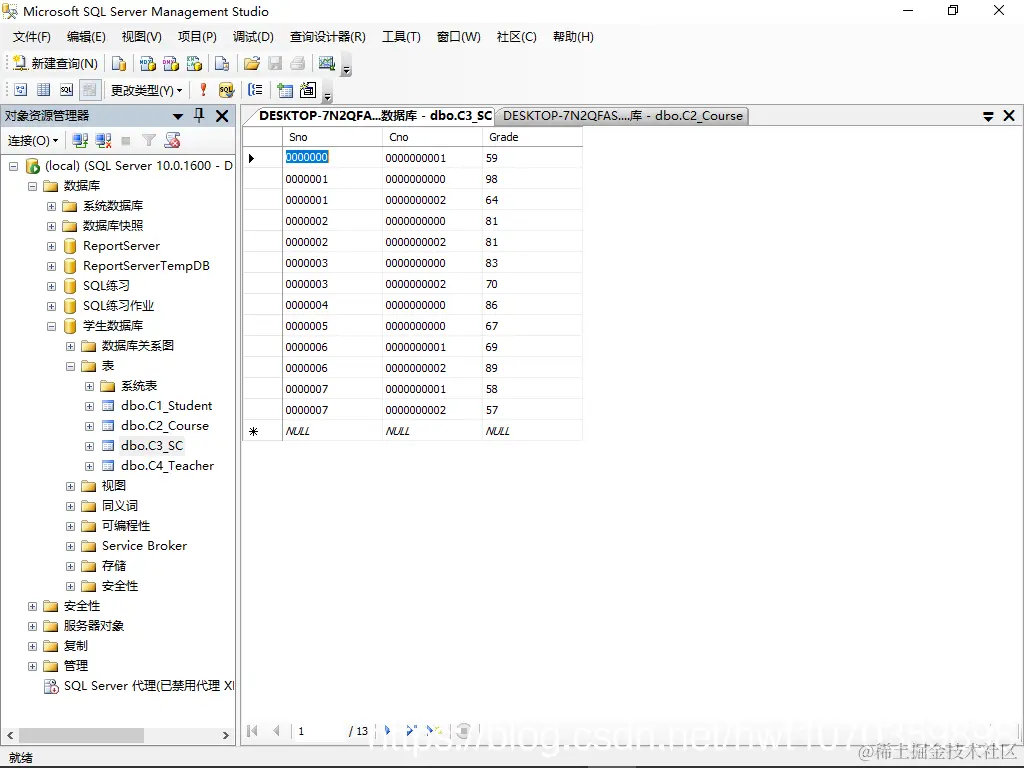Expand the ReportServer database
The height and width of the screenshot is (768, 1024).
52,246
